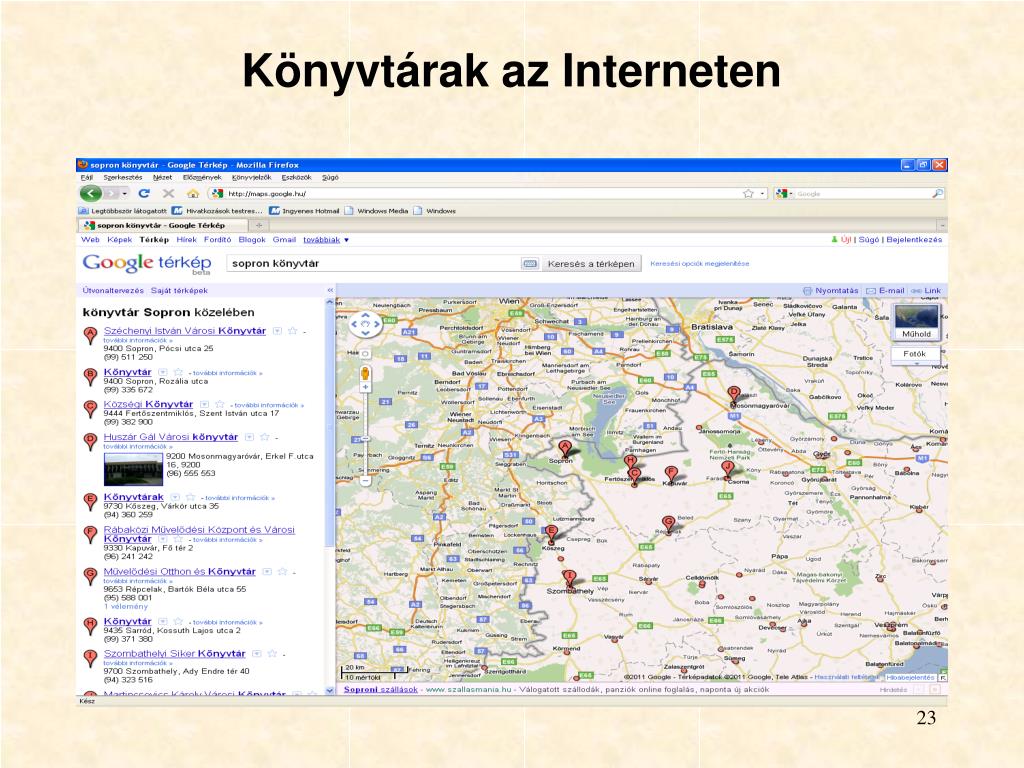Click the search magnifier in Firefox search box
The height and width of the screenshot is (768, 1024).
pos(937,193)
